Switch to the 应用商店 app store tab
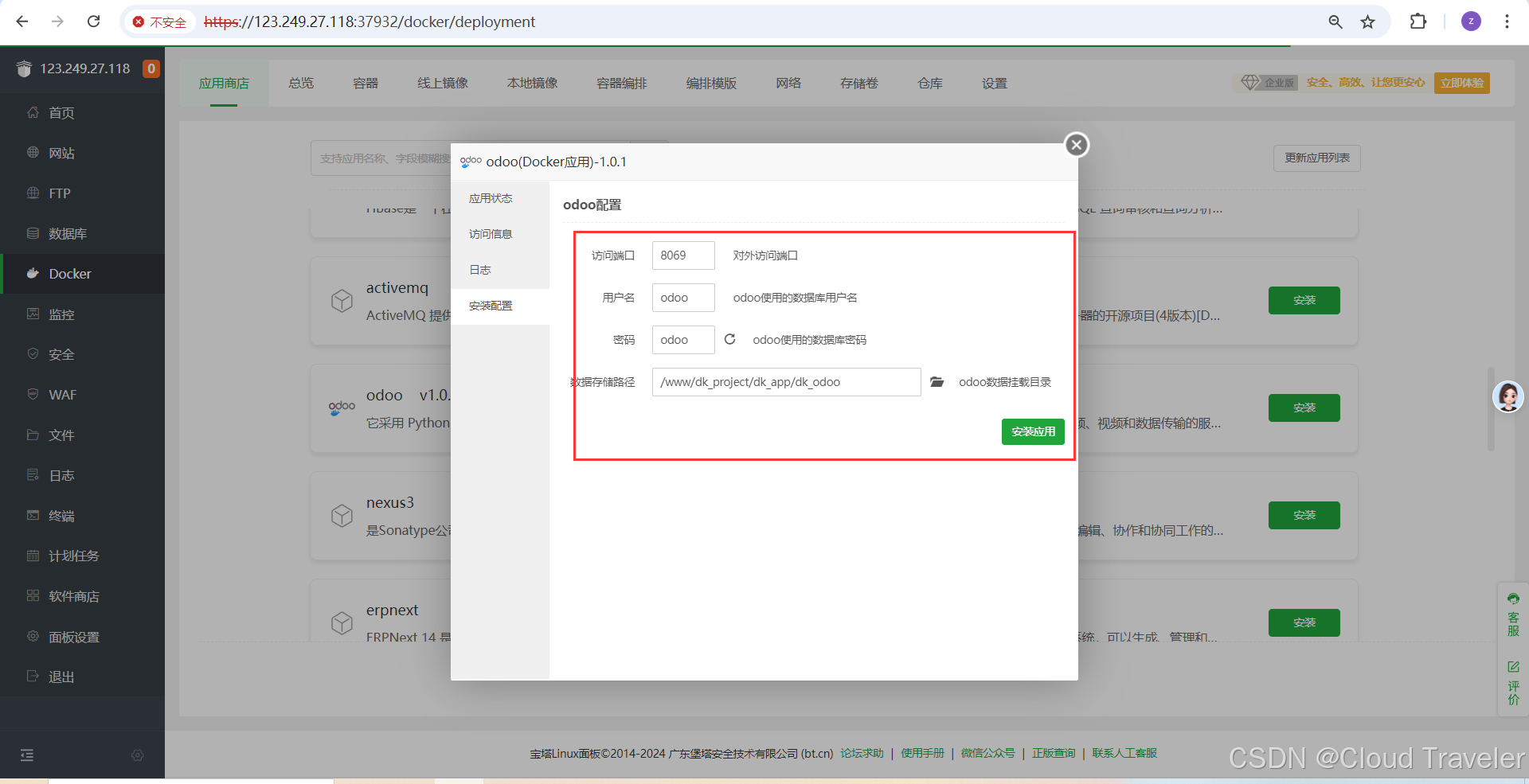The height and width of the screenshot is (784, 1529). [x=224, y=83]
